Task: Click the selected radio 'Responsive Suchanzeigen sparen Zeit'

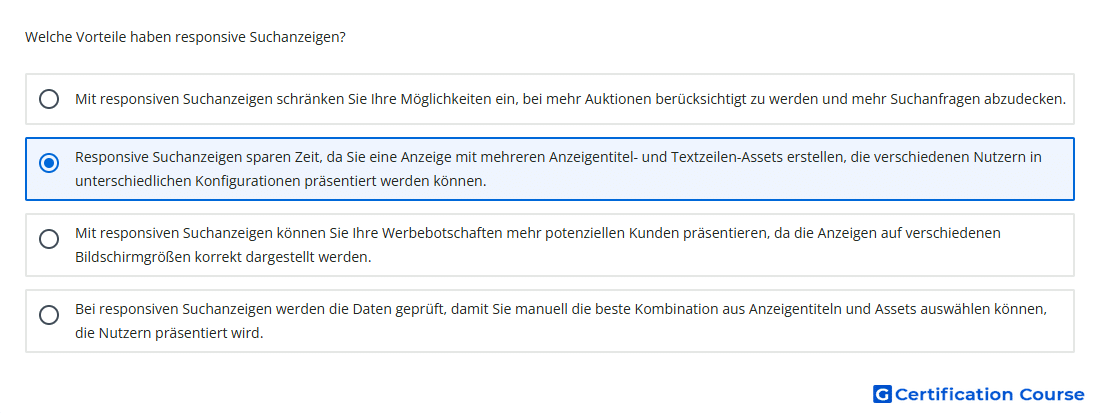Action: 49,163
